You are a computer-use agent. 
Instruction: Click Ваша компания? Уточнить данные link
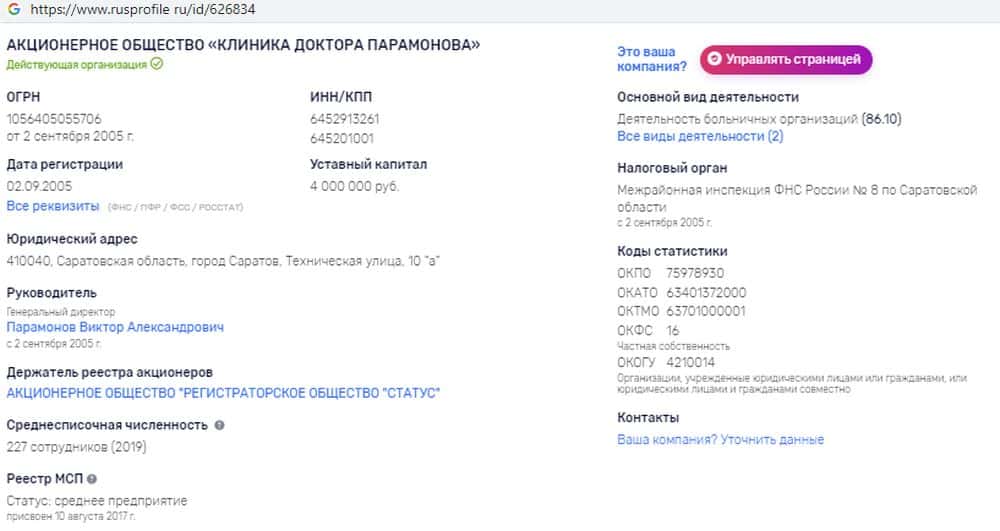tap(720, 440)
